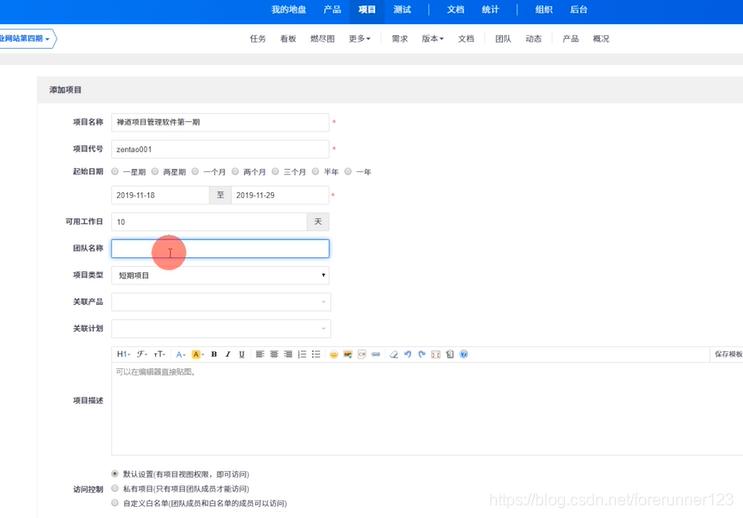Open the H1 heading format menu
Image resolution: width=743 pixels, height=518 pixels.
pyautogui.click(x=123, y=354)
